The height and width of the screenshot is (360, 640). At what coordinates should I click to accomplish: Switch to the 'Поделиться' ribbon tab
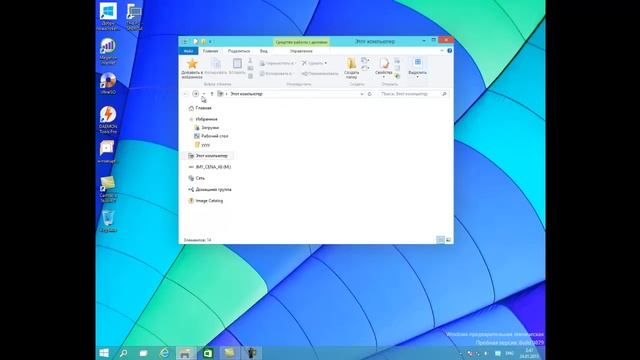tap(239, 51)
